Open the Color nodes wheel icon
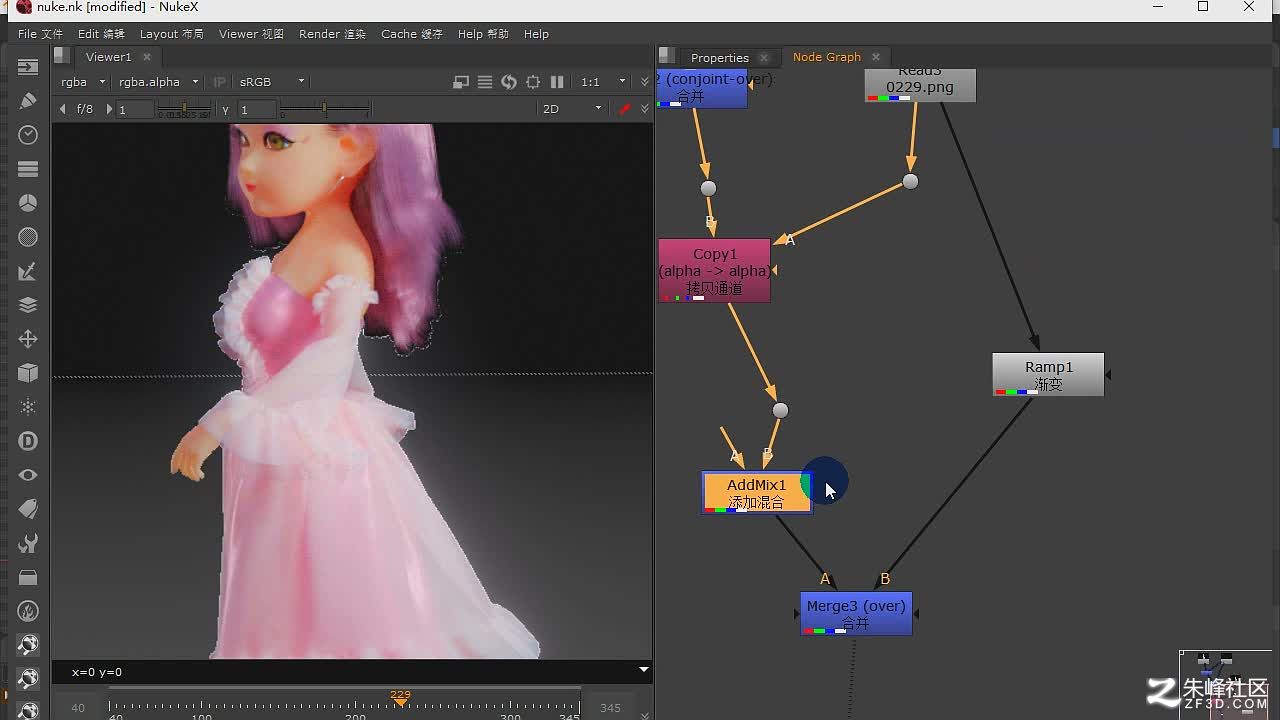The width and height of the screenshot is (1280, 720). click(28, 203)
